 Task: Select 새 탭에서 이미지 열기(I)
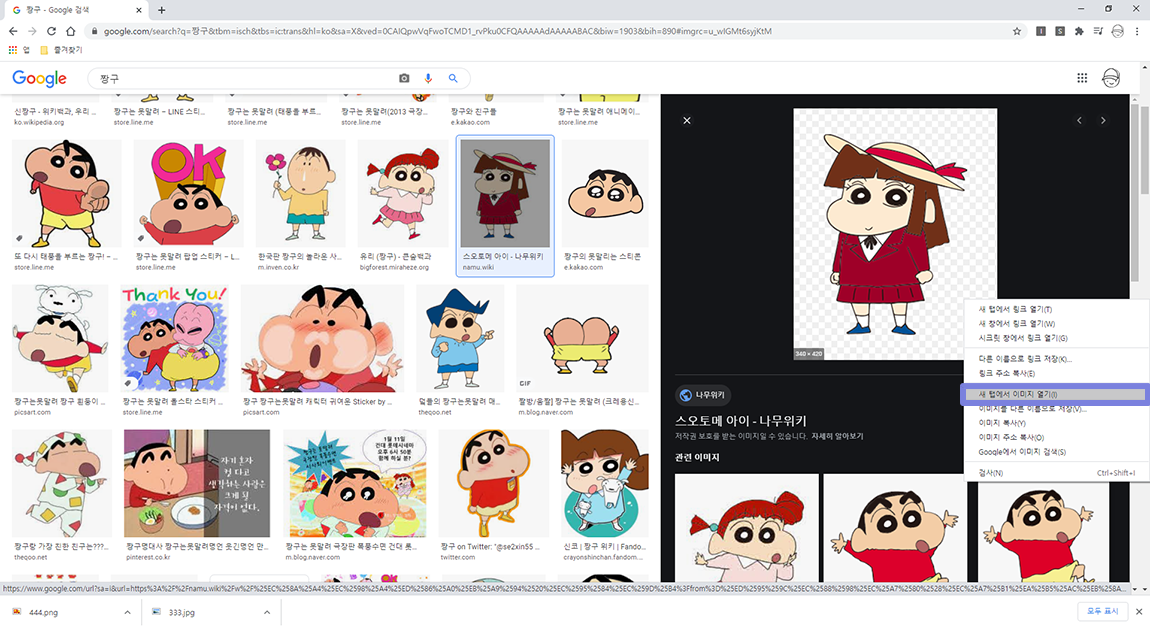coord(1055,394)
